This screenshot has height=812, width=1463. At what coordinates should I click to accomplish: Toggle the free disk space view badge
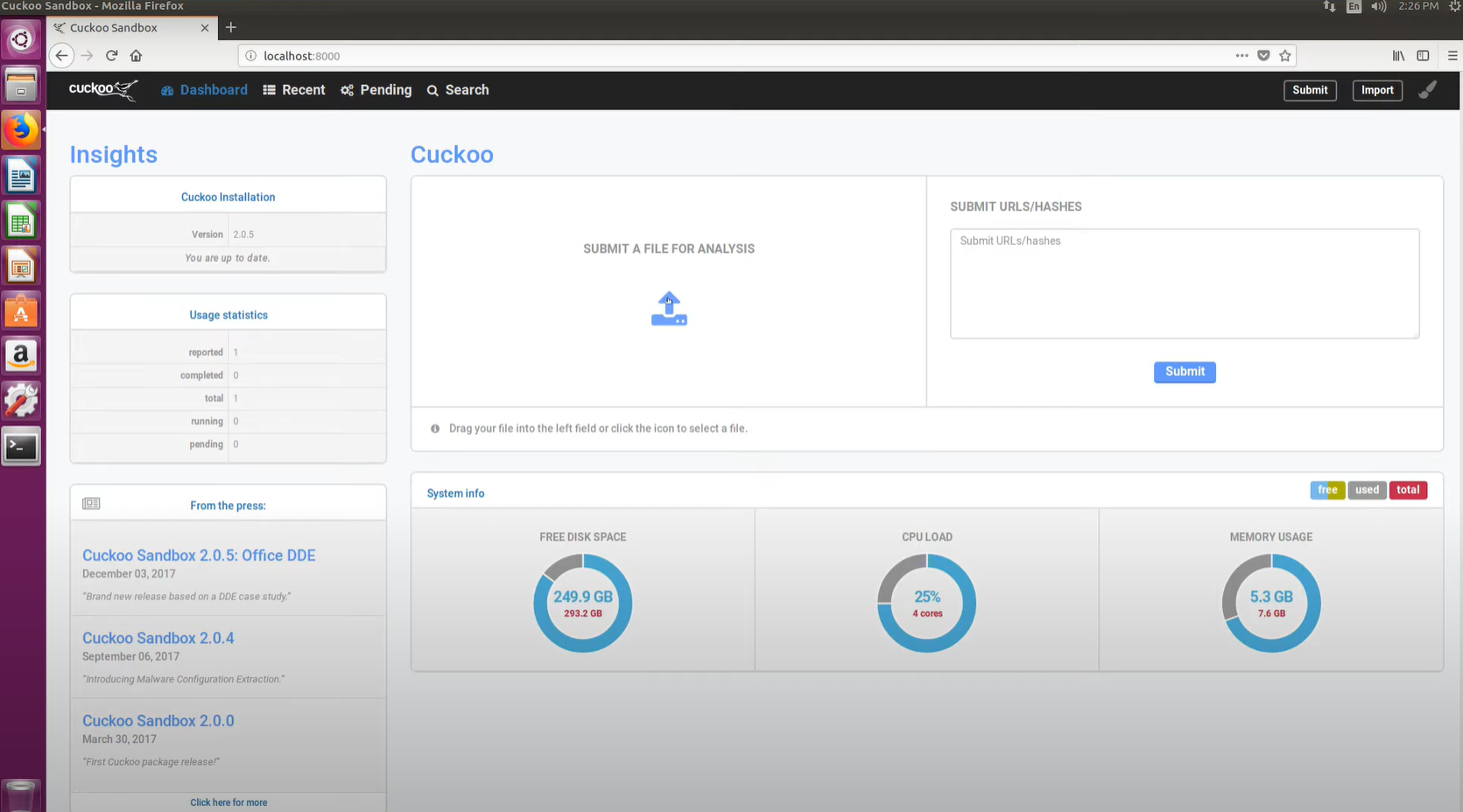click(x=1327, y=490)
